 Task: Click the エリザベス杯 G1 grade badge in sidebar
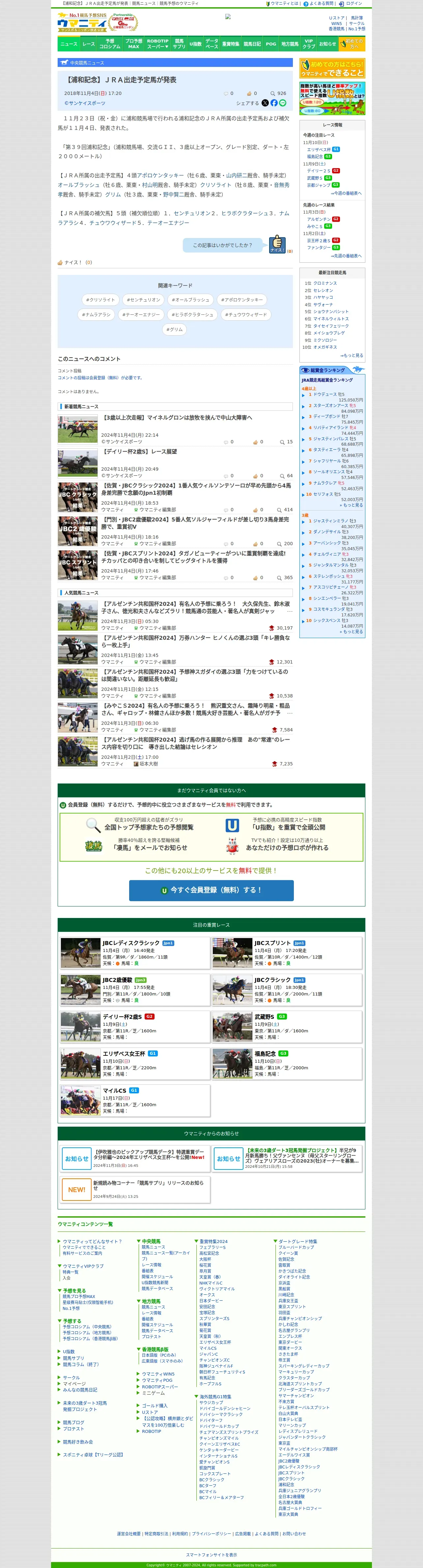[x=336, y=149]
